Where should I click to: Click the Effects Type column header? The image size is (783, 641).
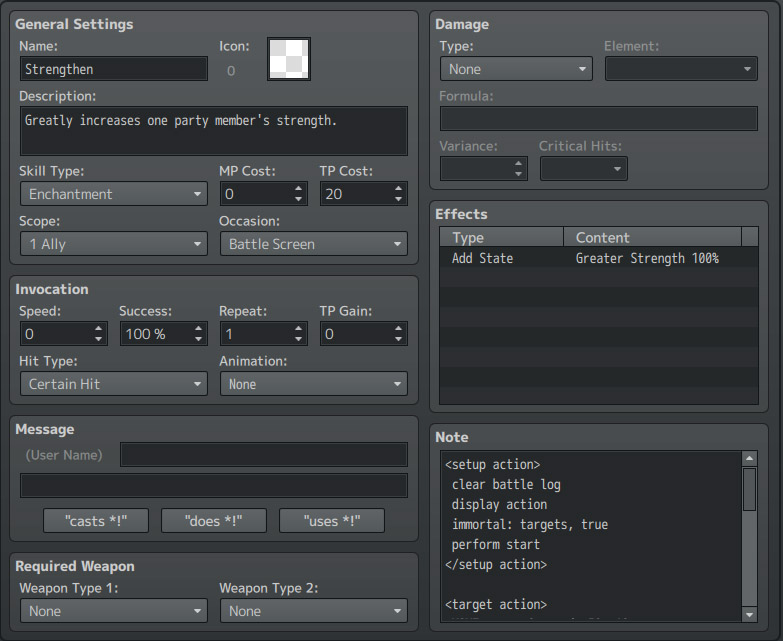tap(501, 237)
